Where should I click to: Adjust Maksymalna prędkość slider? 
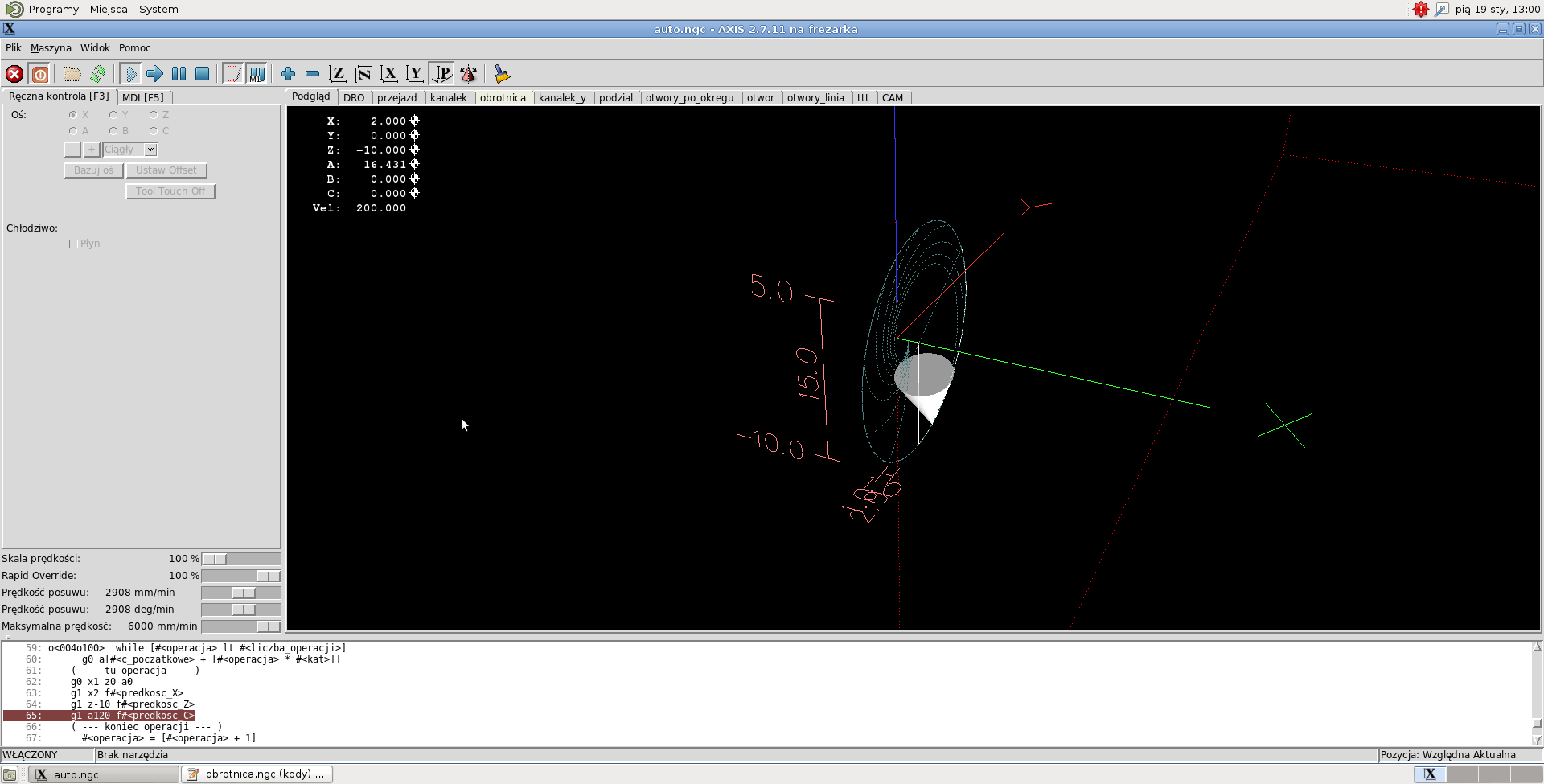point(240,626)
